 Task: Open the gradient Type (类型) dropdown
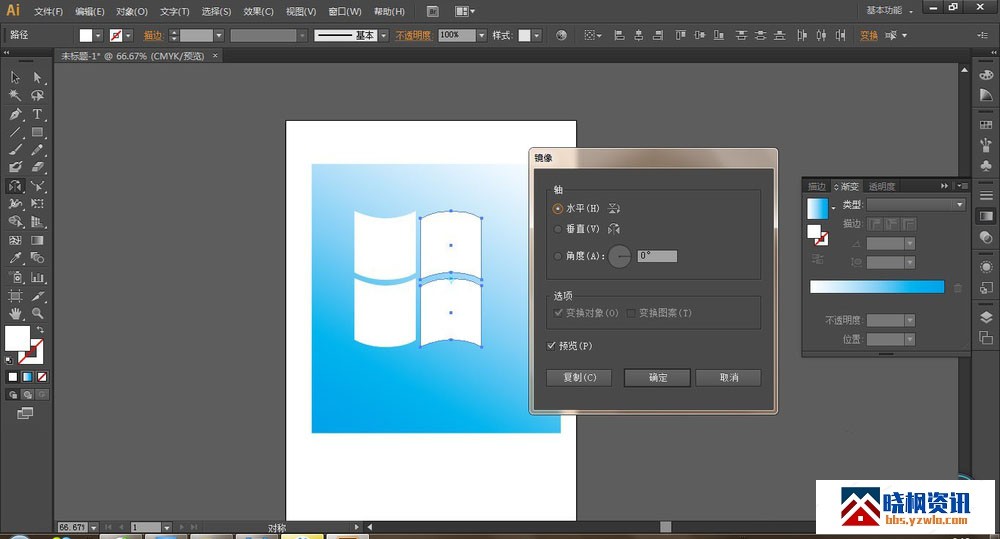click(915, 205)
